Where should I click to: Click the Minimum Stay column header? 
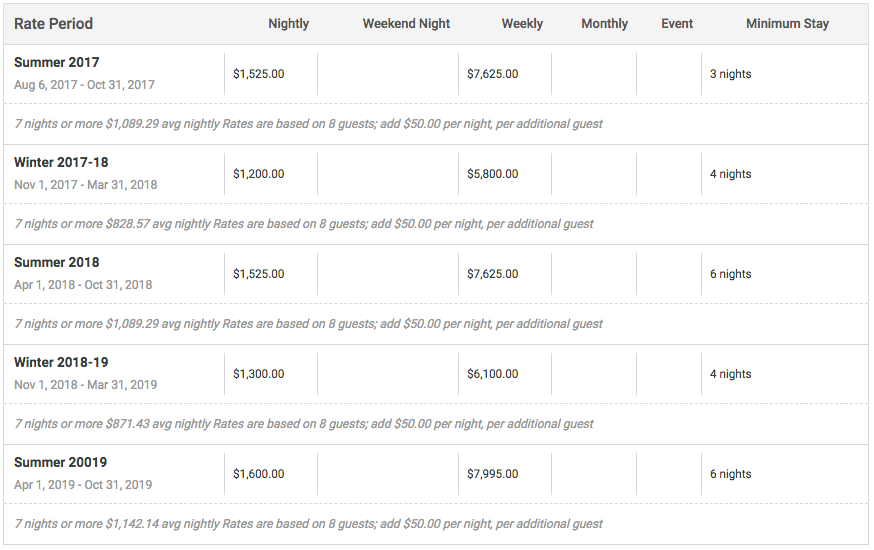click(x=788, y=24)
